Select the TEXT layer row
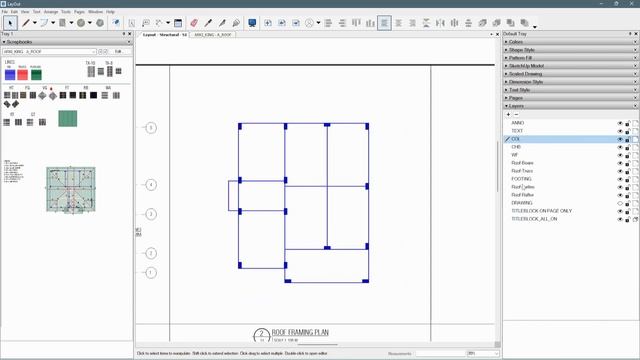Screen dimensions: 640x360 tap(571, 131)
